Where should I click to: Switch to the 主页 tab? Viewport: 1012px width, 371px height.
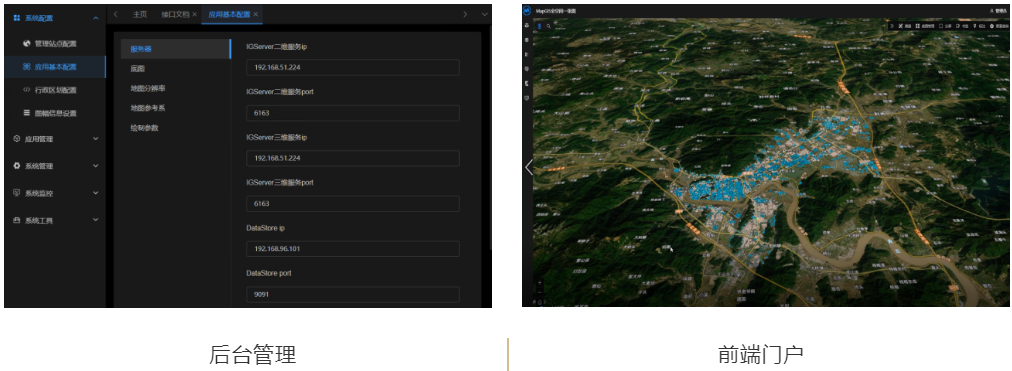click(139, 14)
